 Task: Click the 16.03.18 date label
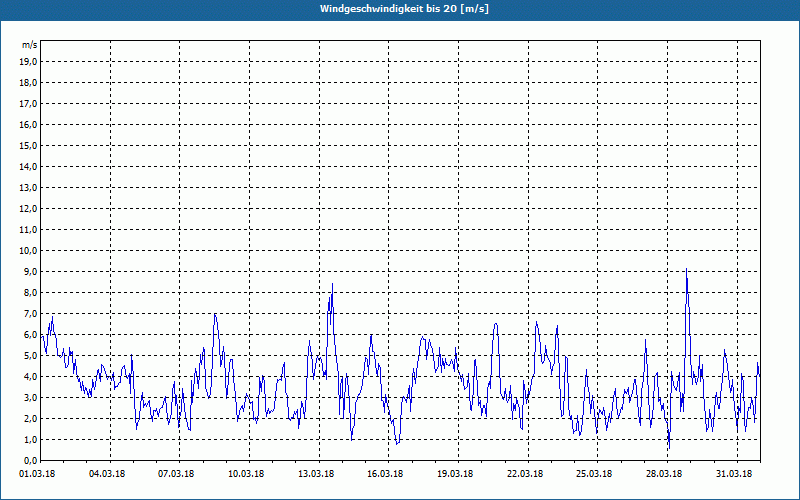tap(385, 473)
